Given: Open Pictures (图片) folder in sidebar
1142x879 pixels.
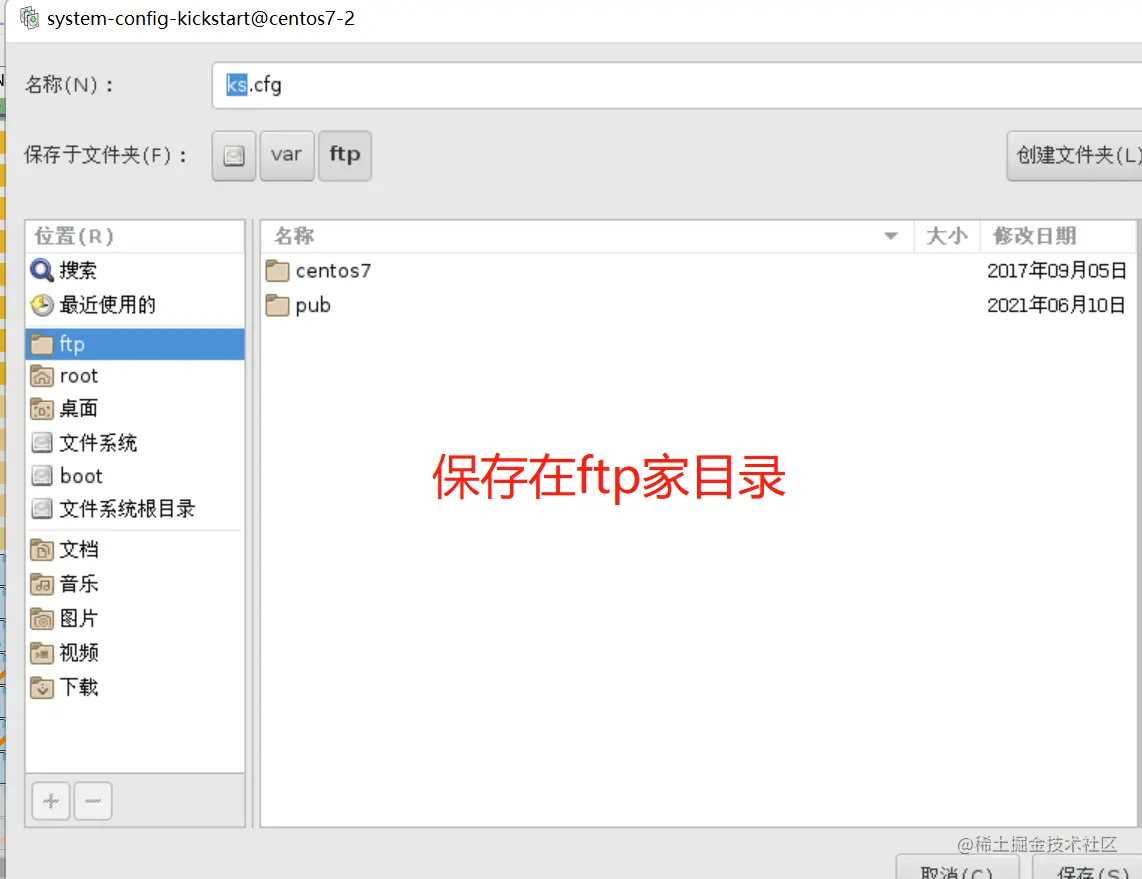Looking at the screenshot, I should 135,618.
